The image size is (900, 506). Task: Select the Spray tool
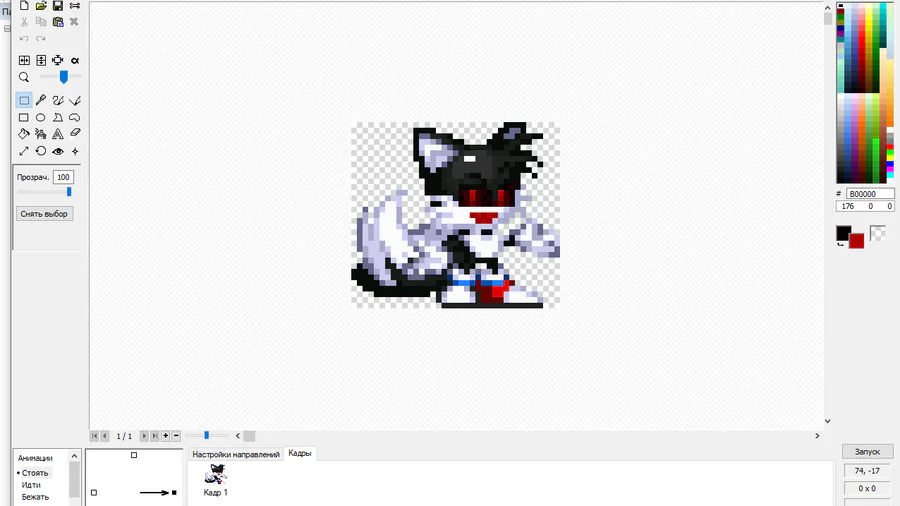tap(41, 134)
